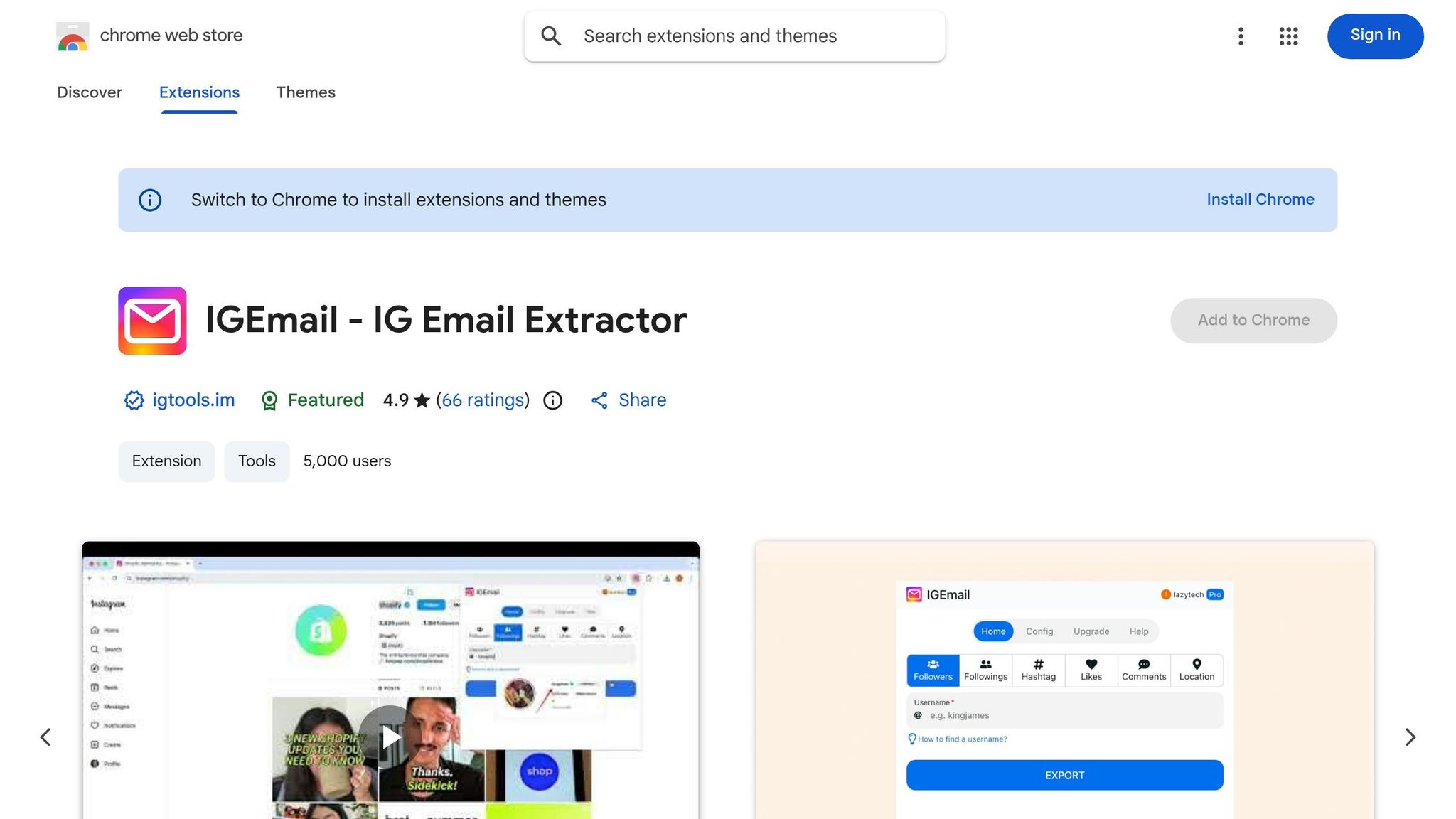Open the Discover tab
Viewport: 1456px width, 819px height.
(90, 92)
